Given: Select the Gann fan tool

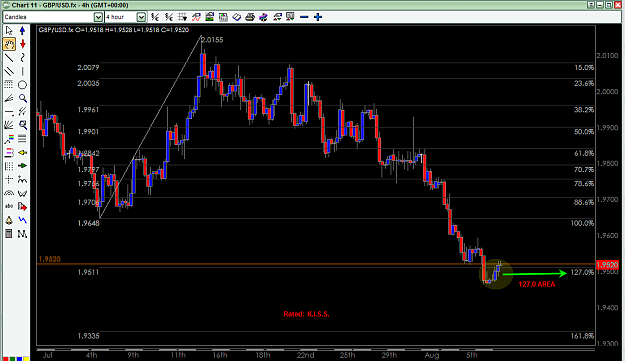Looking at the screenshot, I should (9, 126).
